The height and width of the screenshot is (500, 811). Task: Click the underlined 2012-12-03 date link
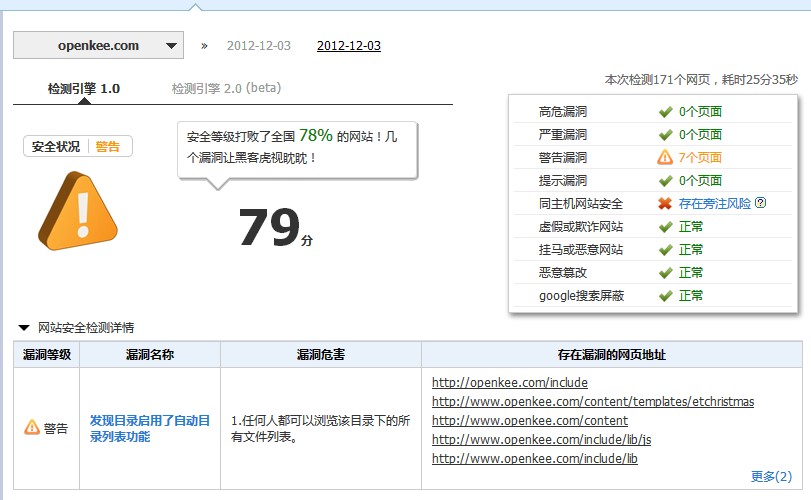click(348, 46)
